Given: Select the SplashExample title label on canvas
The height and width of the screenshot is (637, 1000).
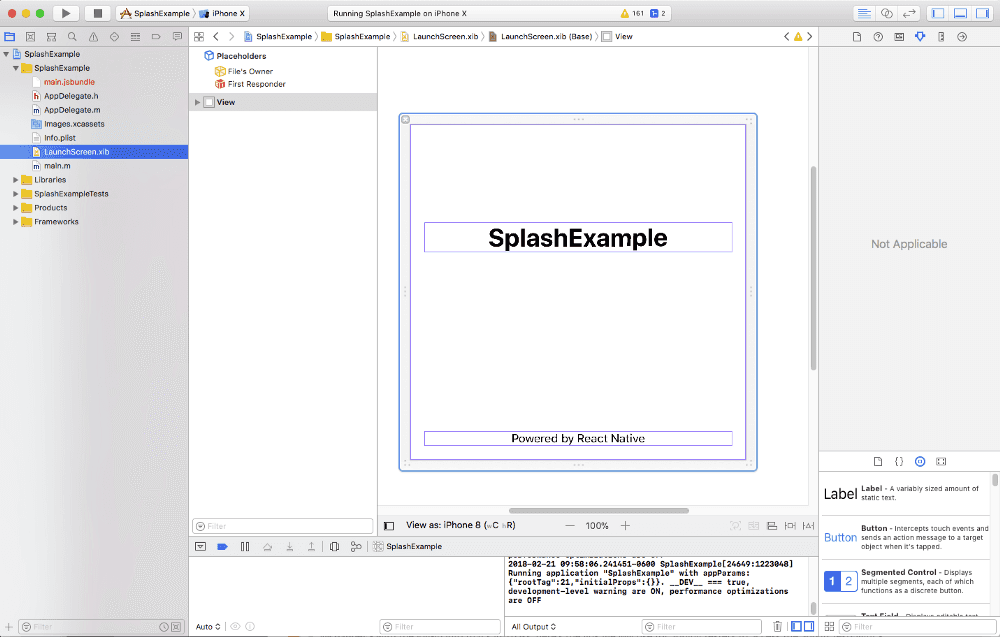Looking at the screenshot, I should (578, 238).
